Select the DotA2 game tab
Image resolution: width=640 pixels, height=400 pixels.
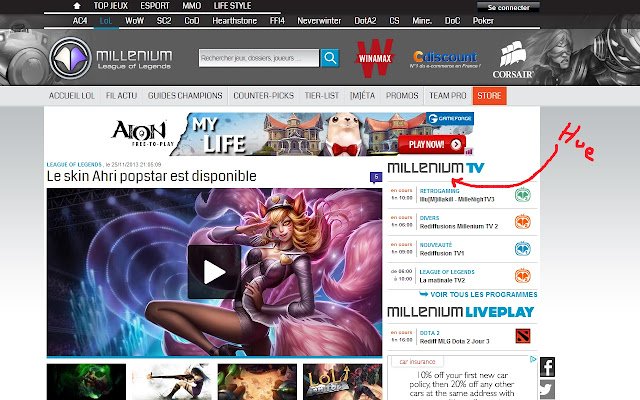[365, 21]
